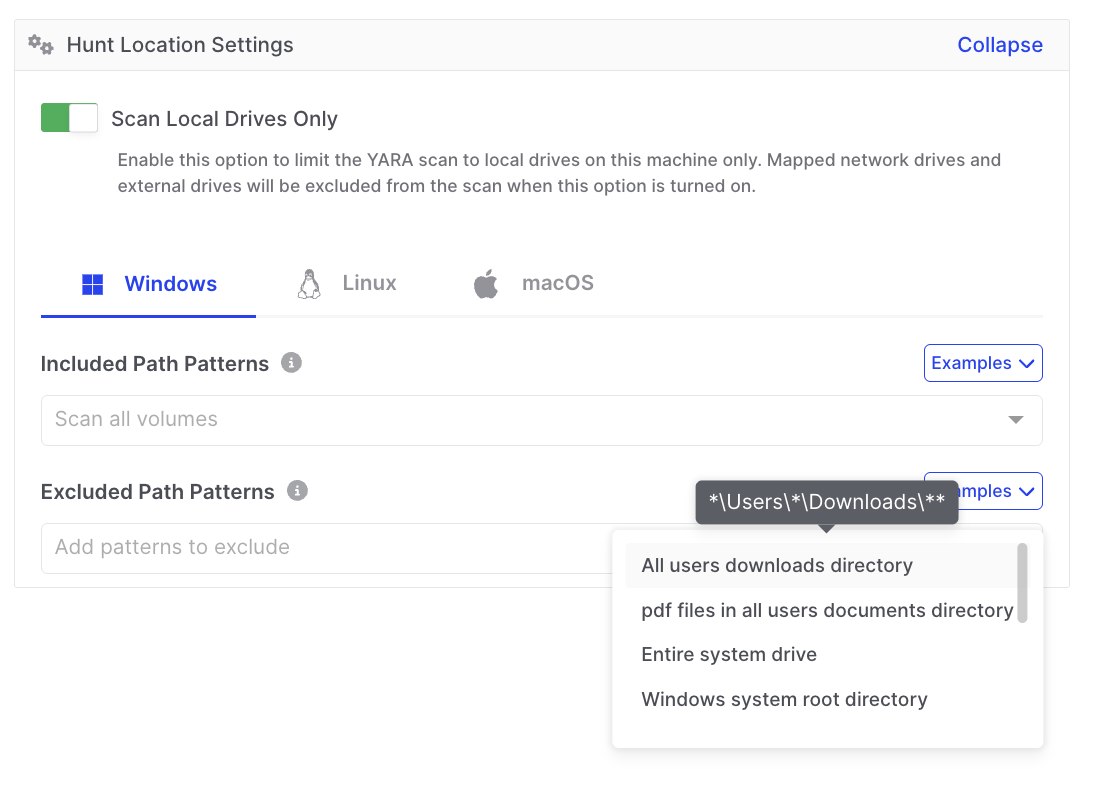Toggle the Scan Local Drives Only switch
Viewport: 1102px width, 804px height.
click(x=69, y=118)
